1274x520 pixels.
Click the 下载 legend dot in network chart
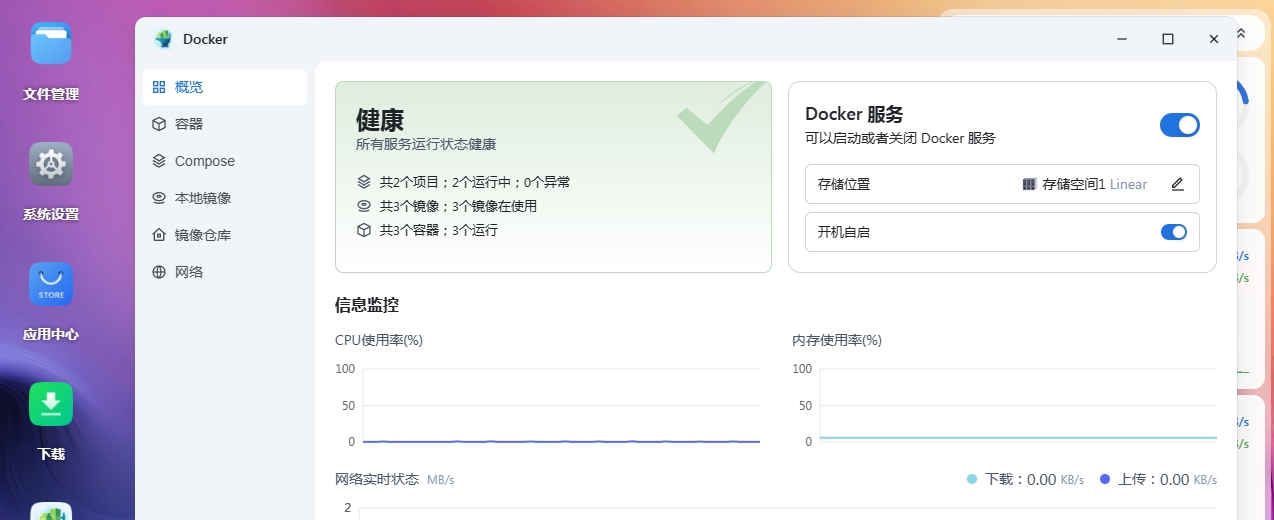point(972,480)
